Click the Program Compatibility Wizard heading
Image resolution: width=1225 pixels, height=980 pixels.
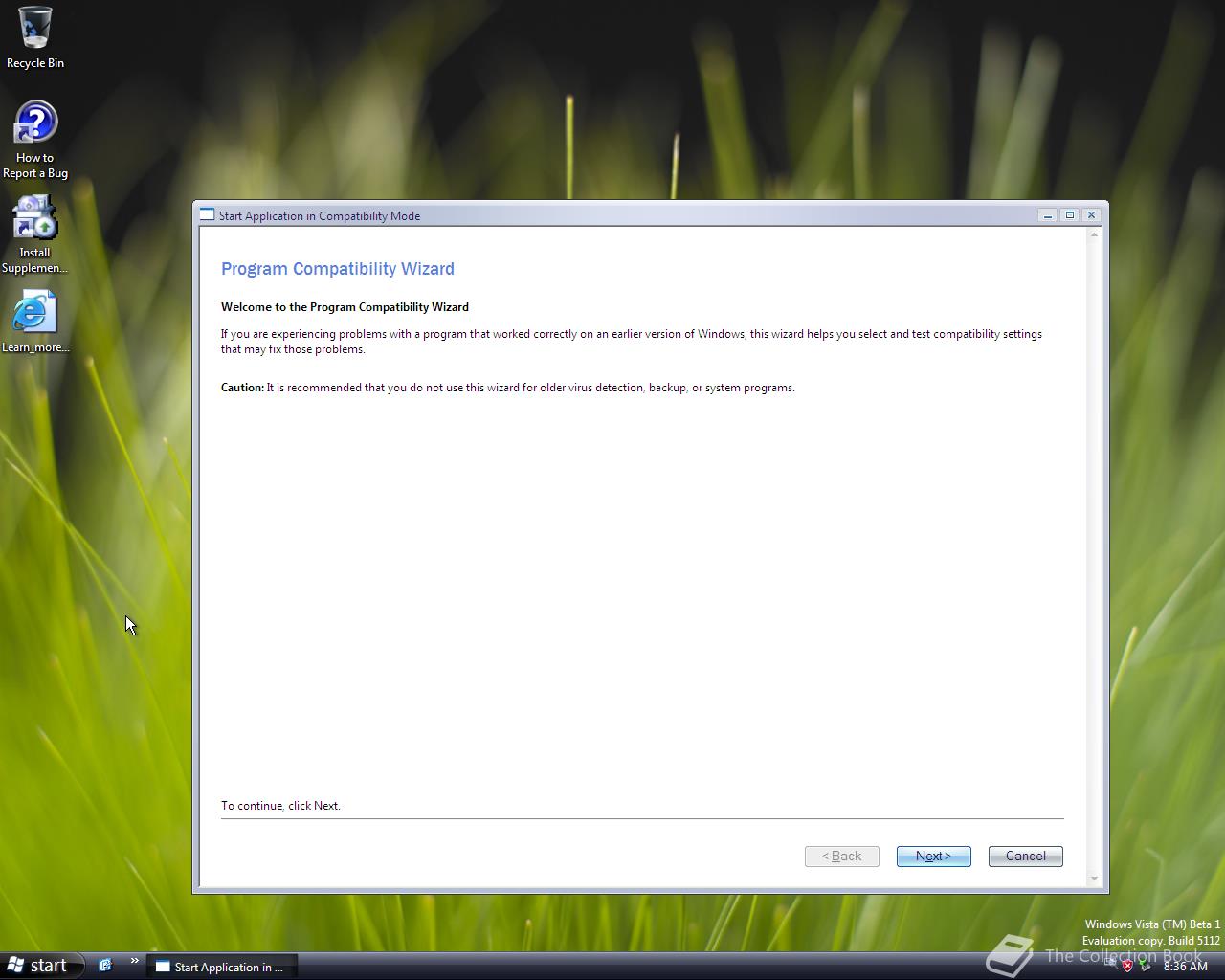point(338,269)
